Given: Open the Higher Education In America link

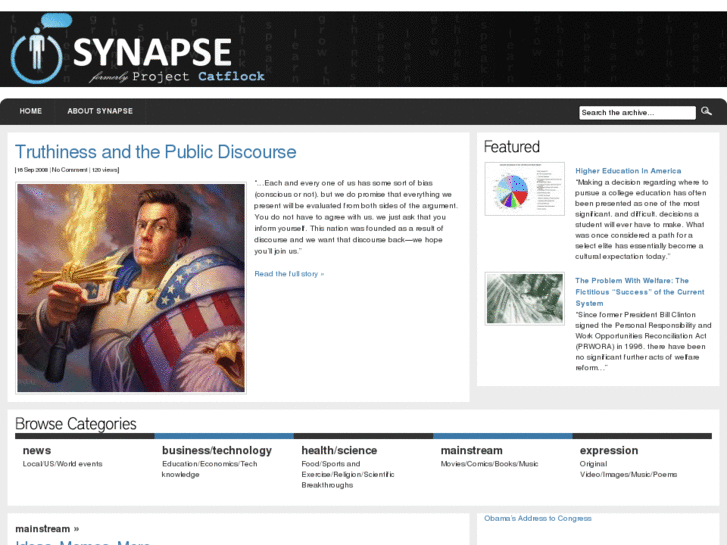Looking at the screenshot, I should (628, 171).
